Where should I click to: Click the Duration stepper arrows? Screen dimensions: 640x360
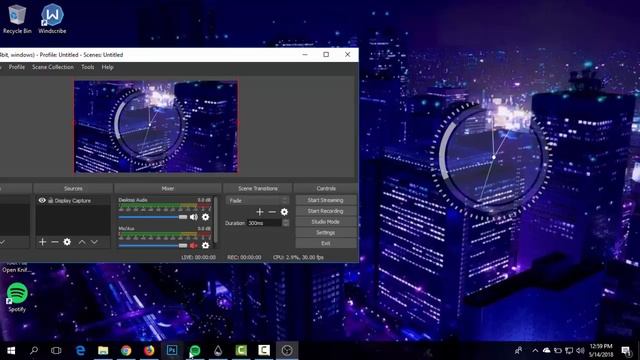tap(286, 223)
